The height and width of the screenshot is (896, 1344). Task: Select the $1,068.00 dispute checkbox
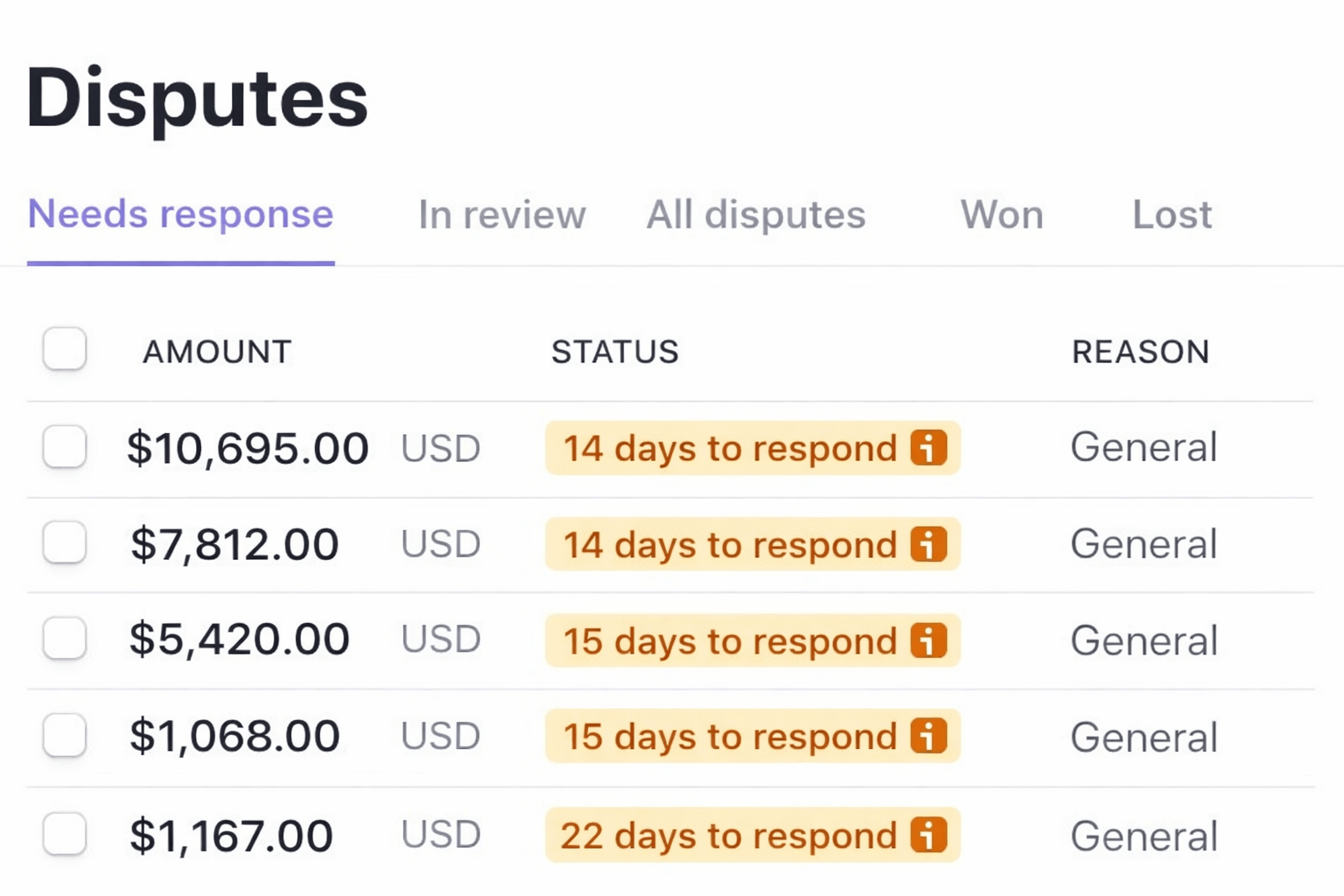coord(64,737)
